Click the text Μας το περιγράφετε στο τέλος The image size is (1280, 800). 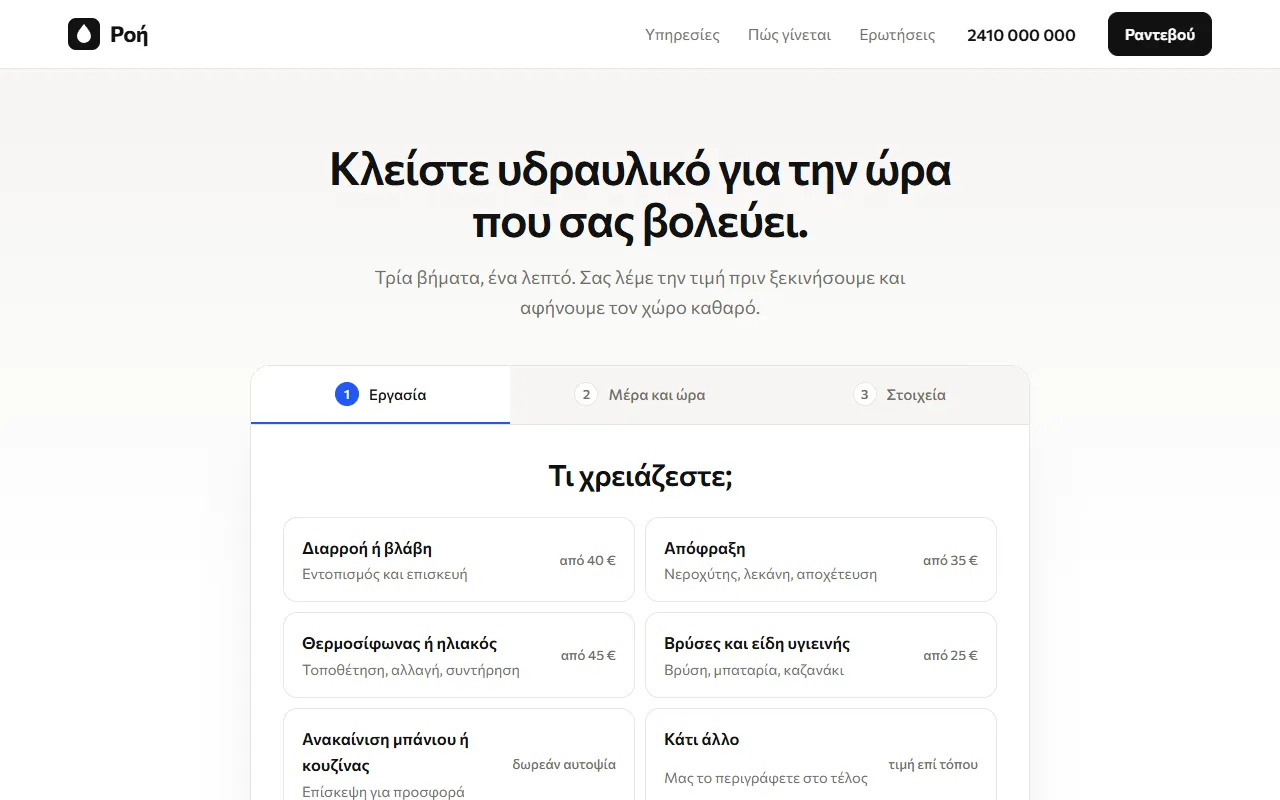coord(766,778)
